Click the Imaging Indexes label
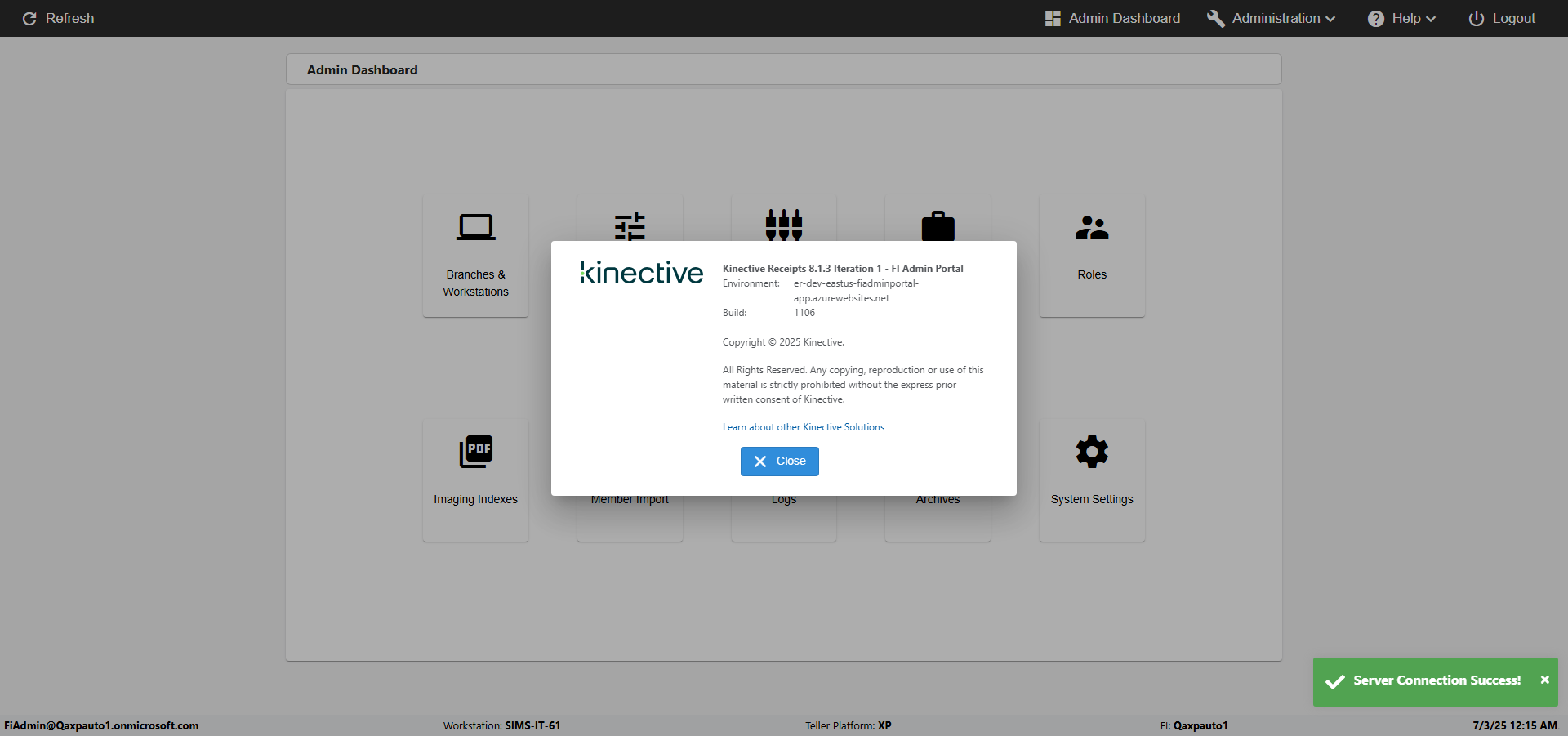 click(475, 499)
